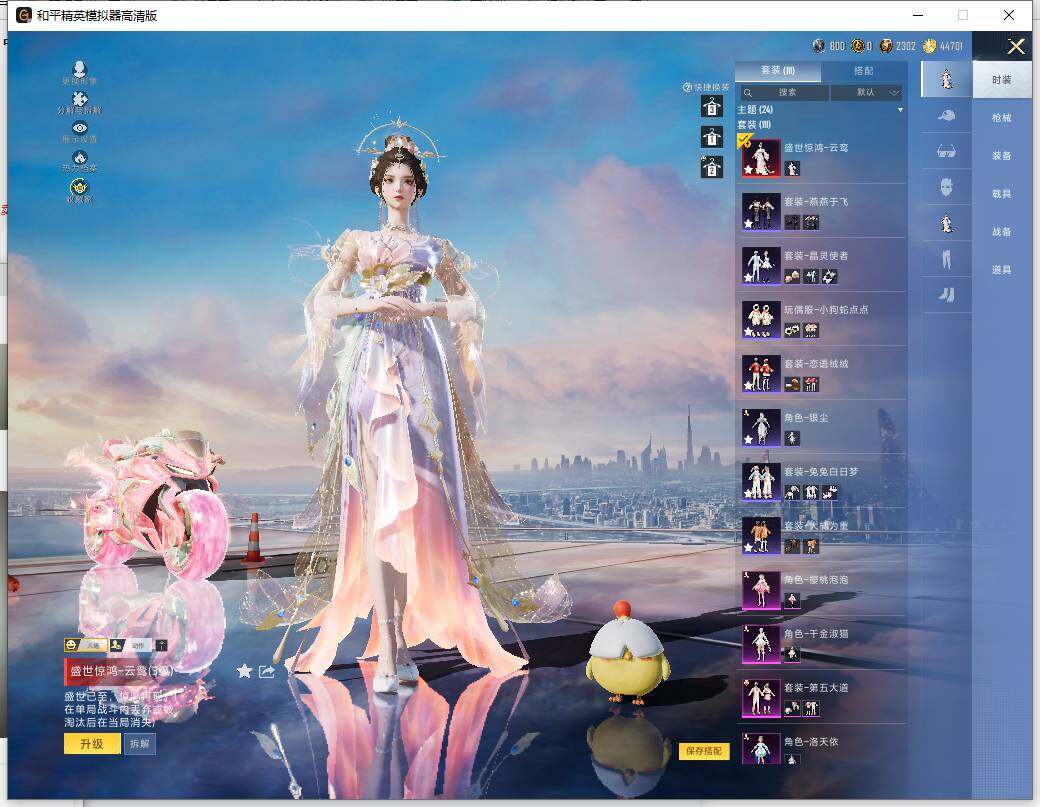Open the 热力档案 flame icon
The image size is (1040, 807).
[80, 157]
